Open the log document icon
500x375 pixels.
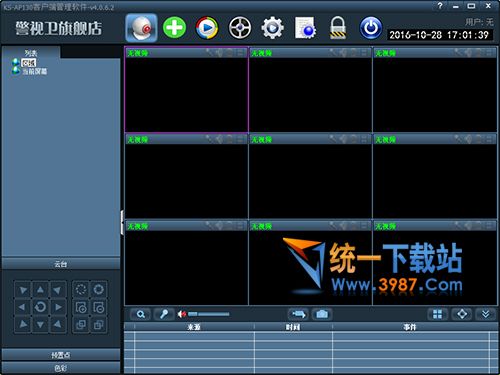click(305, 28)
